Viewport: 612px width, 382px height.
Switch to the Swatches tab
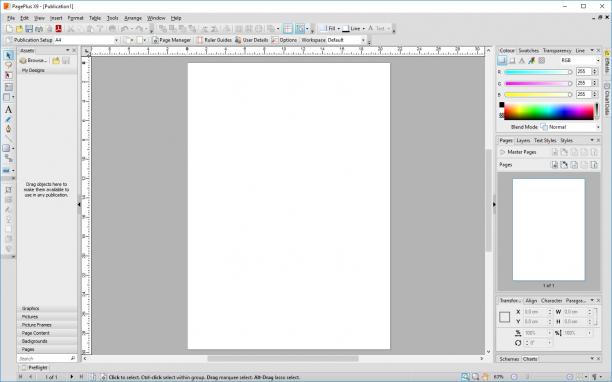pyautogui.click(x=528, y=51)
